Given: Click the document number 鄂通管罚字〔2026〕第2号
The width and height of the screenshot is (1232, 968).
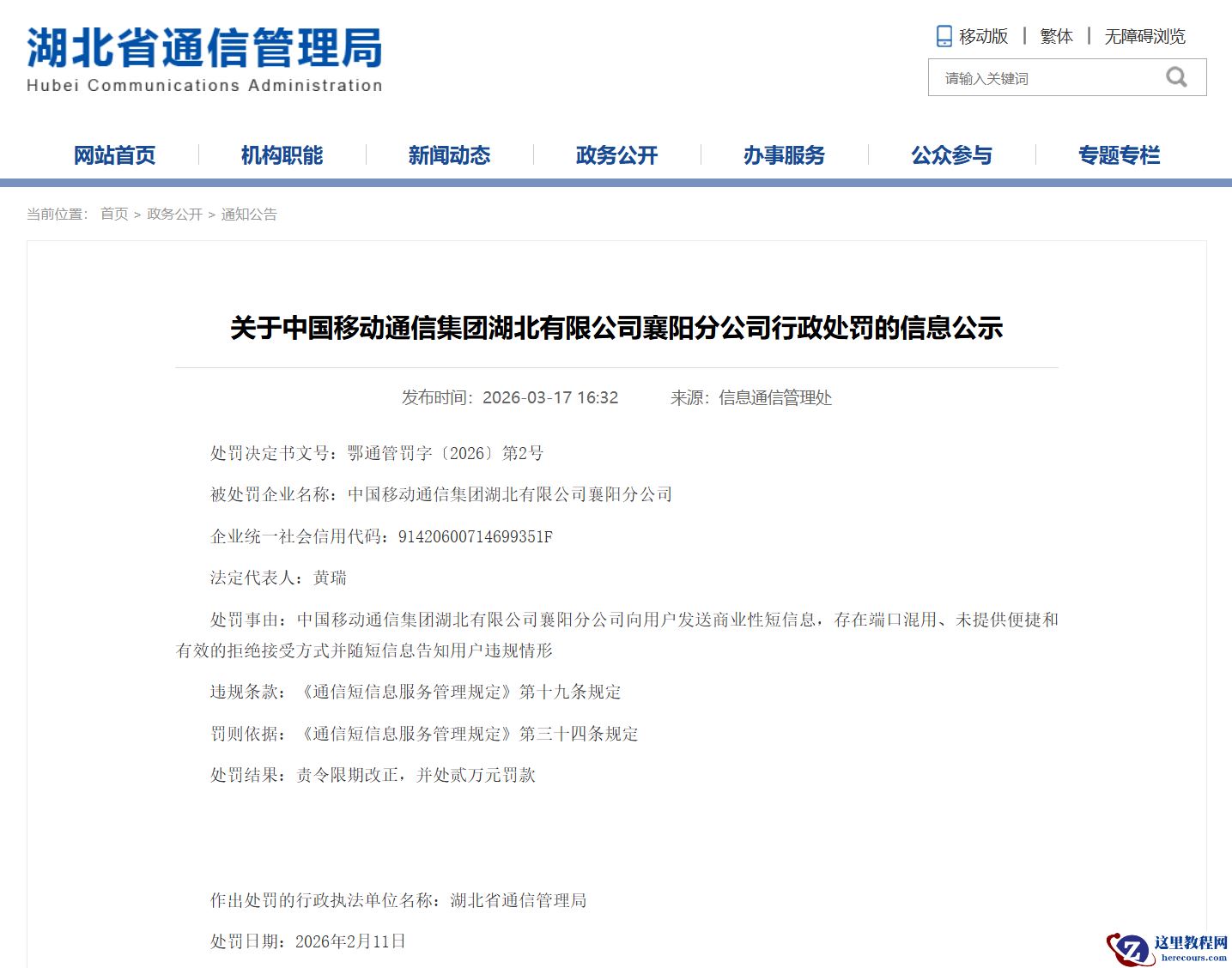Looking at the screenshot, I should click(446, 453).
